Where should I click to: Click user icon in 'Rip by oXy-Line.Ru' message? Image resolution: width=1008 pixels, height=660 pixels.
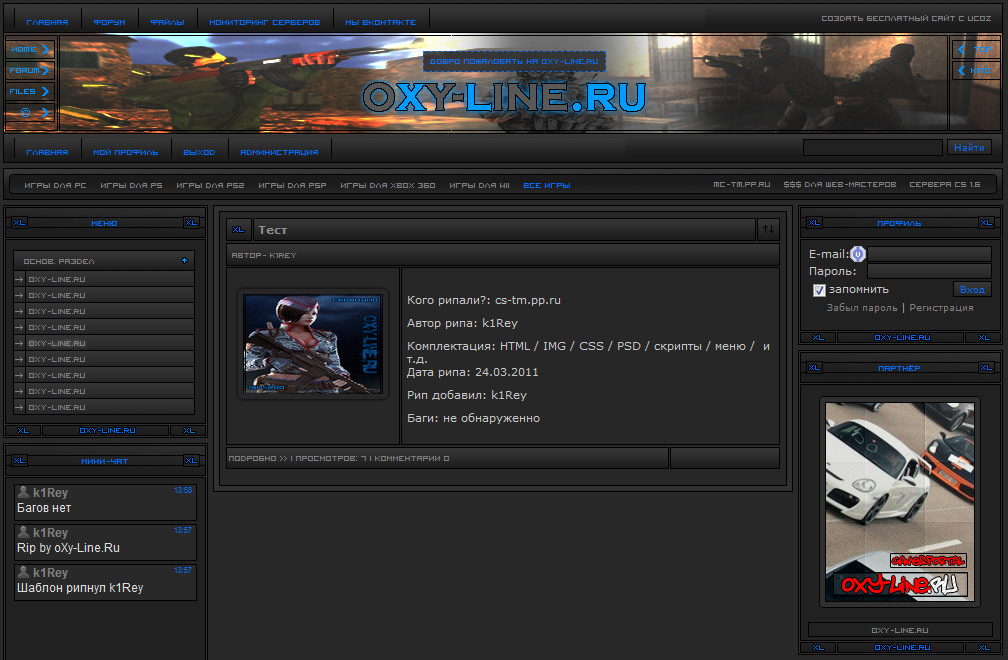pyautogui.click(x=23, y=532)
